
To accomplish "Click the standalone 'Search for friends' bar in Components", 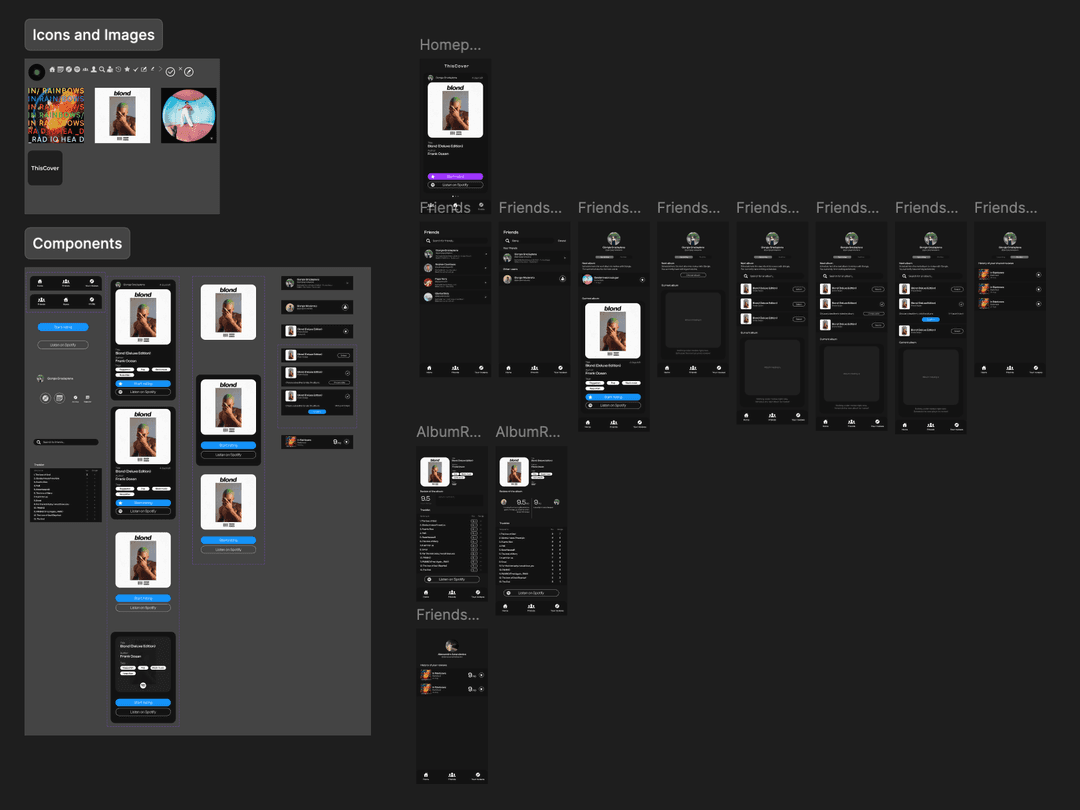I will [x=66, y=442].
